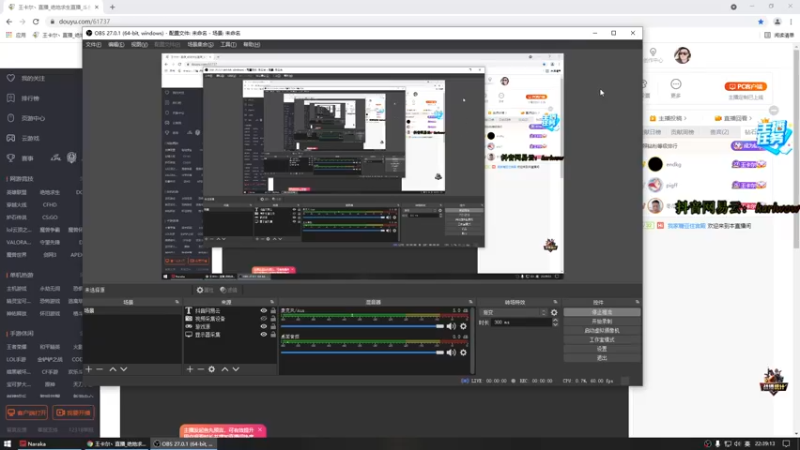Reload the Chrome page
The width and height of the screenshot is (800, 450).
[36, 21]
